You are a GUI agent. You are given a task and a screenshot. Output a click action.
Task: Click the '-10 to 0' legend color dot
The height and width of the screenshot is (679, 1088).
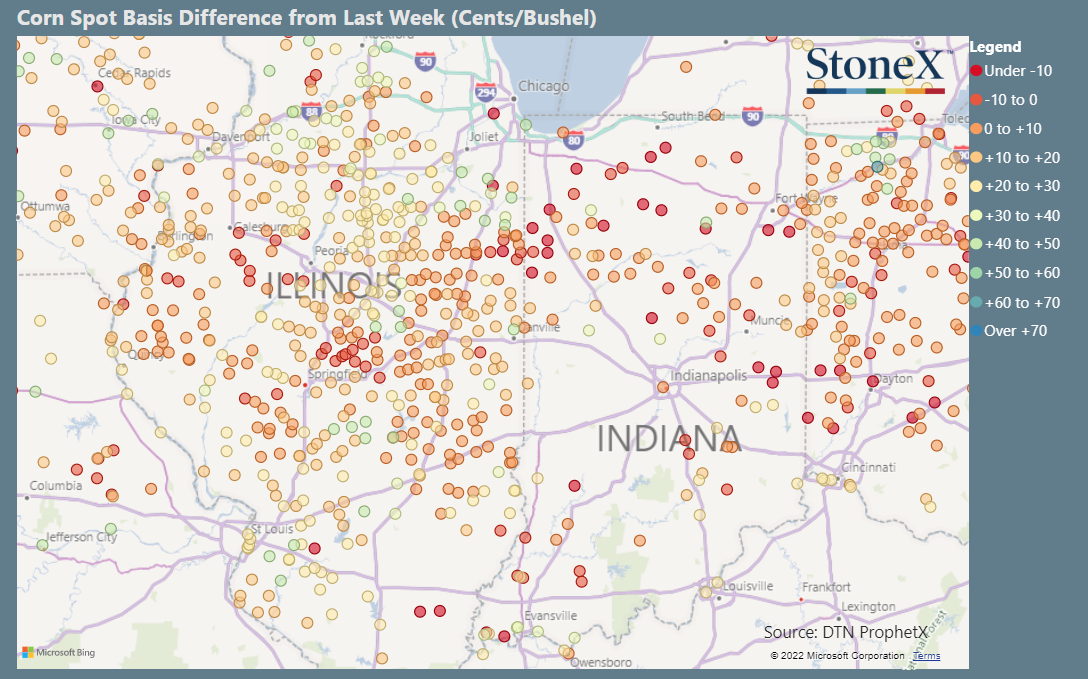[976, 100]
